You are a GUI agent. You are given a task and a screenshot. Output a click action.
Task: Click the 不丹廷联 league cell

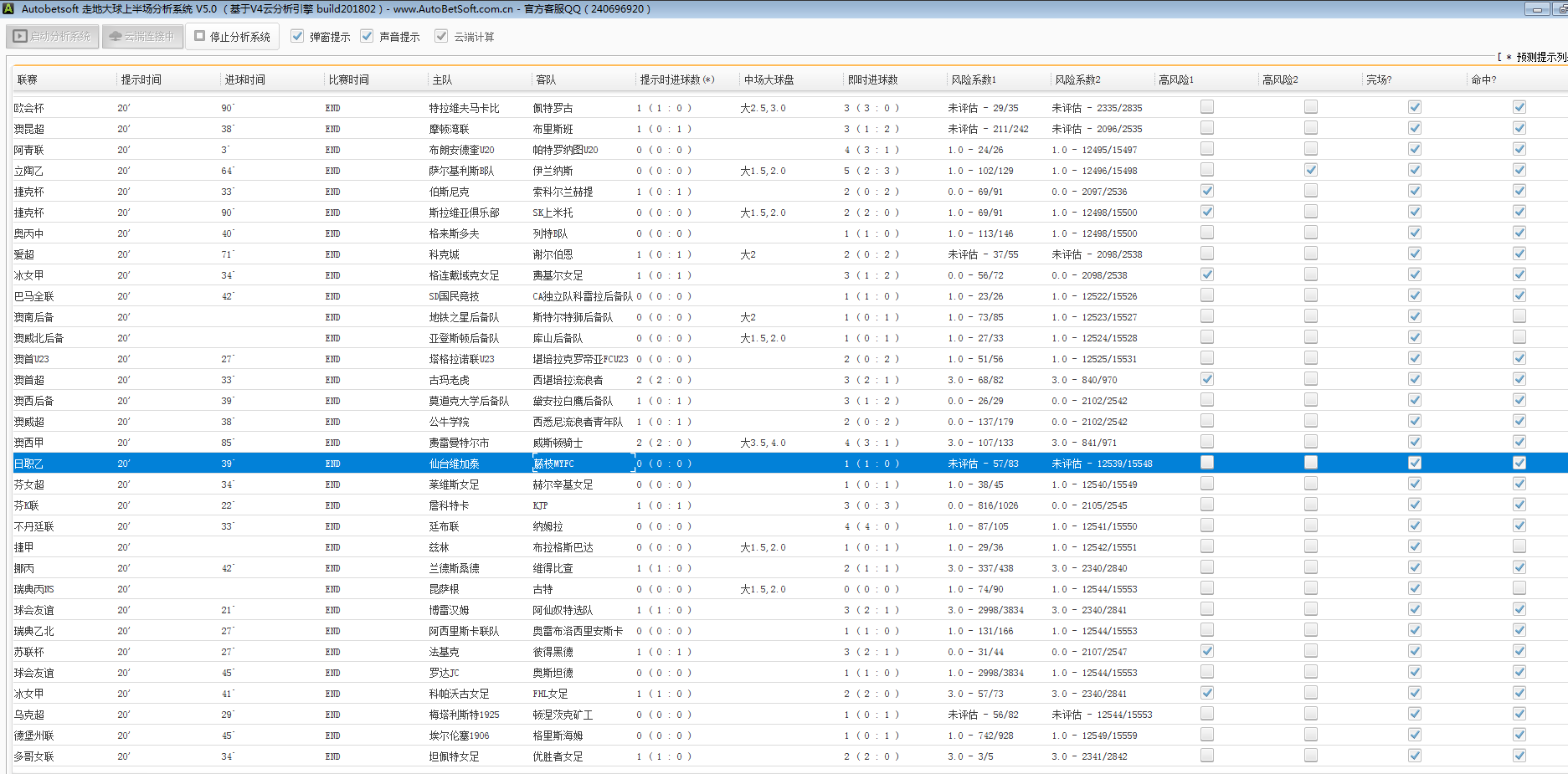[x=34, y=526]
